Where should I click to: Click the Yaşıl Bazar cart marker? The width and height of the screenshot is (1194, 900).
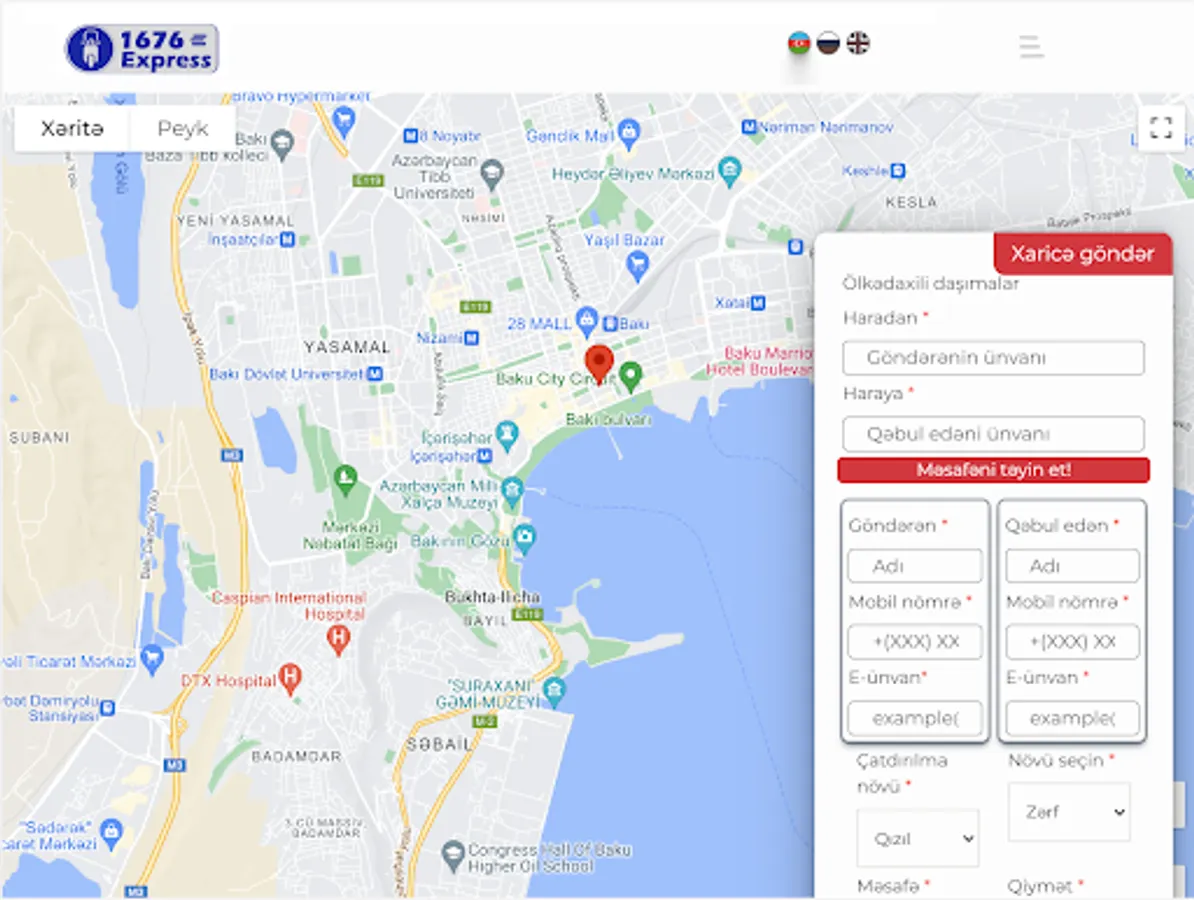[x=637, y=266]
